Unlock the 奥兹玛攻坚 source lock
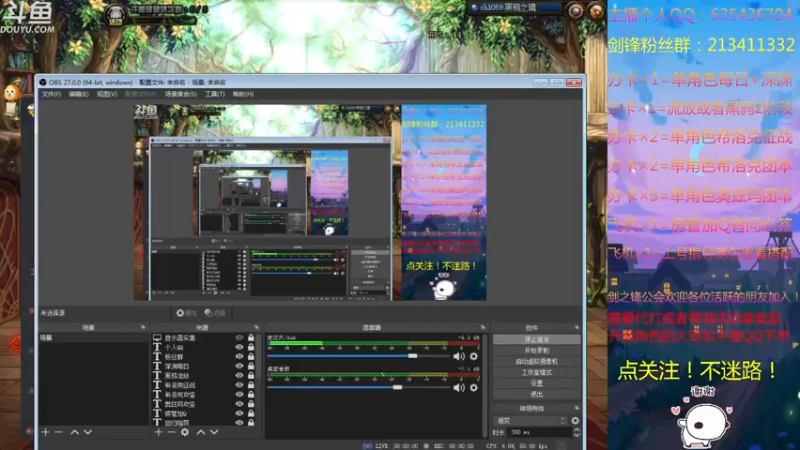Screen dimensions: 800x450 coord(251,404)
